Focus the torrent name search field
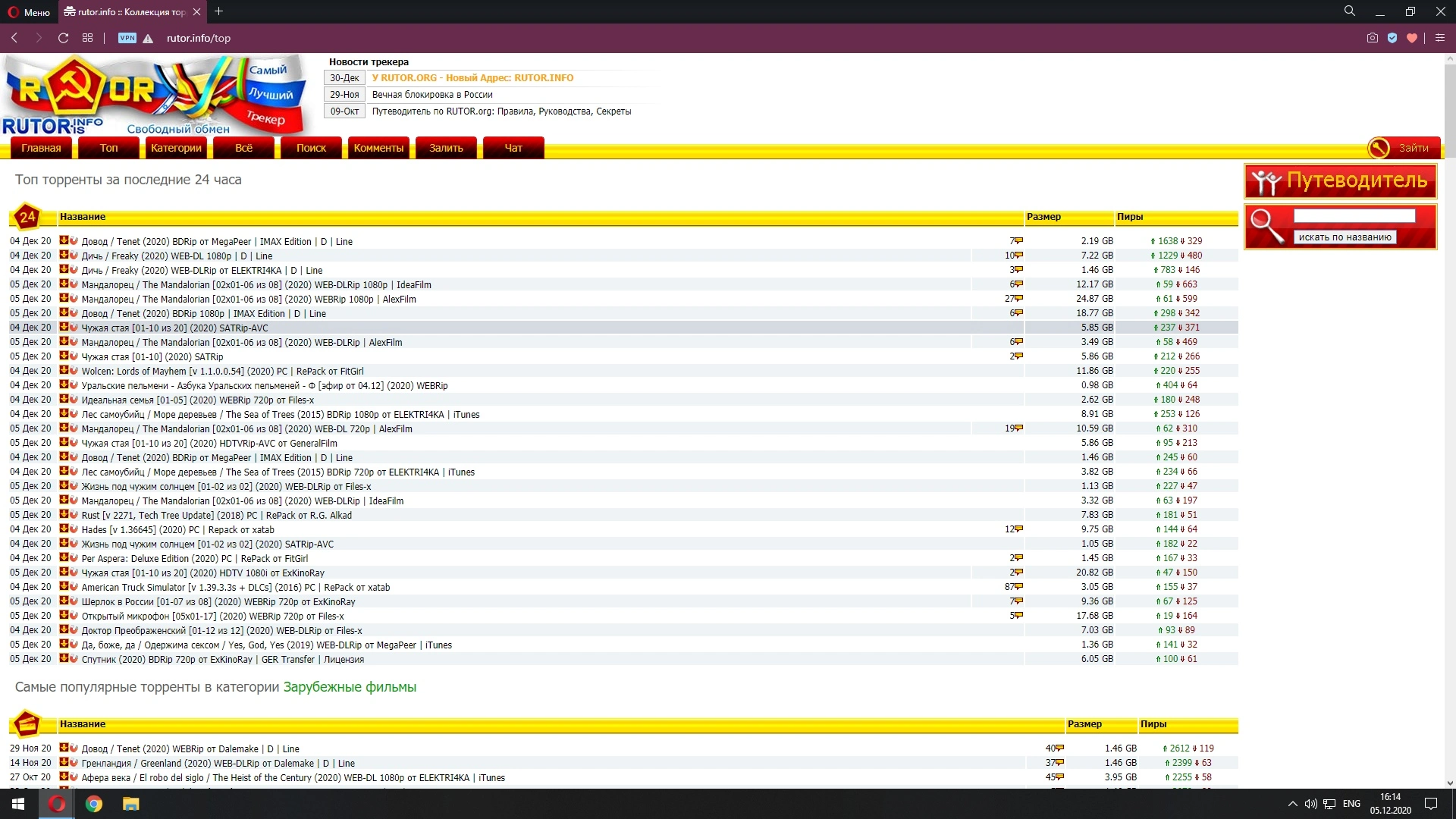 click(x=1354, y=216)
